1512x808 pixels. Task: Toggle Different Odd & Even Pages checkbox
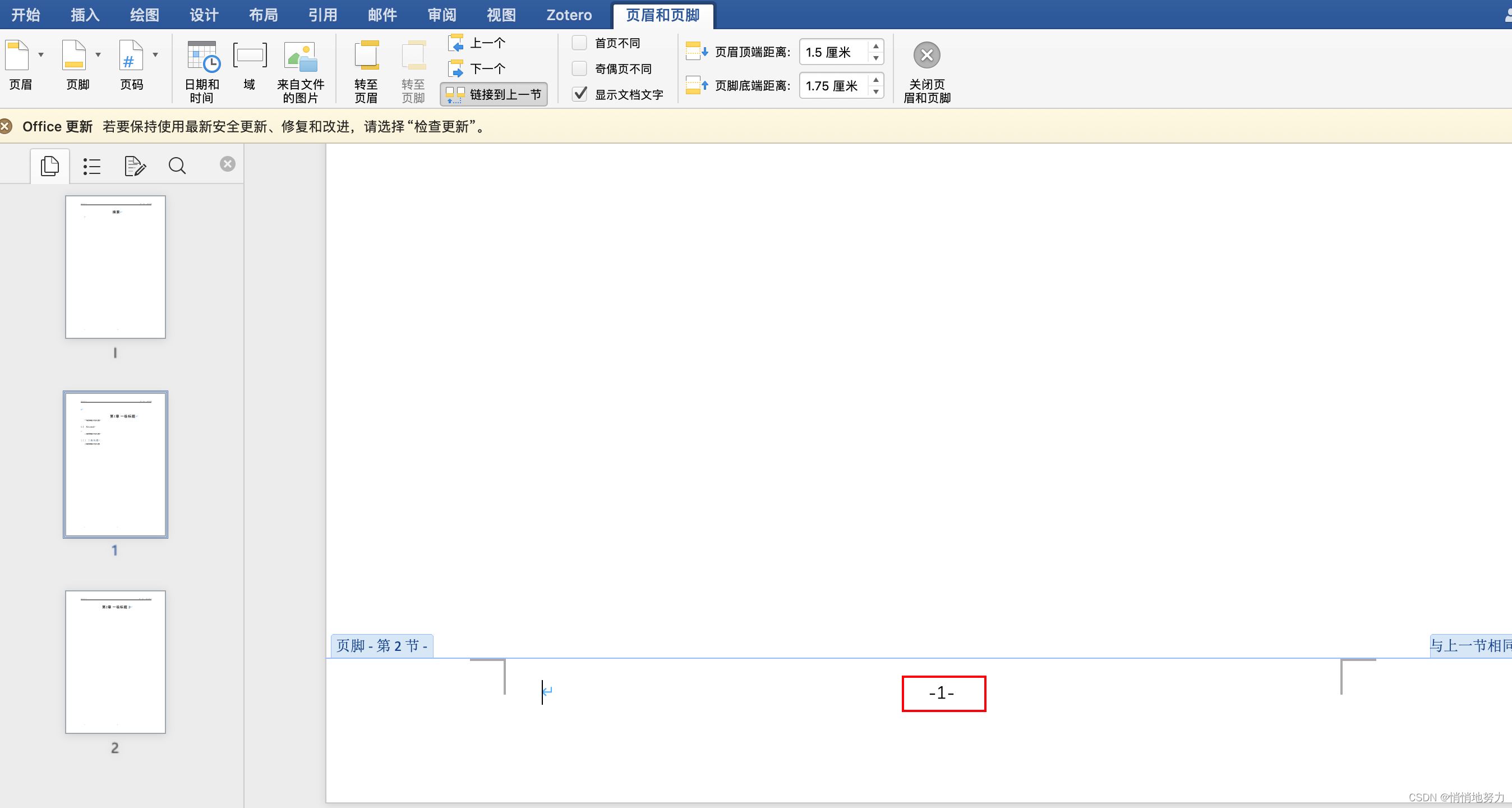click(x=579, y=68)
